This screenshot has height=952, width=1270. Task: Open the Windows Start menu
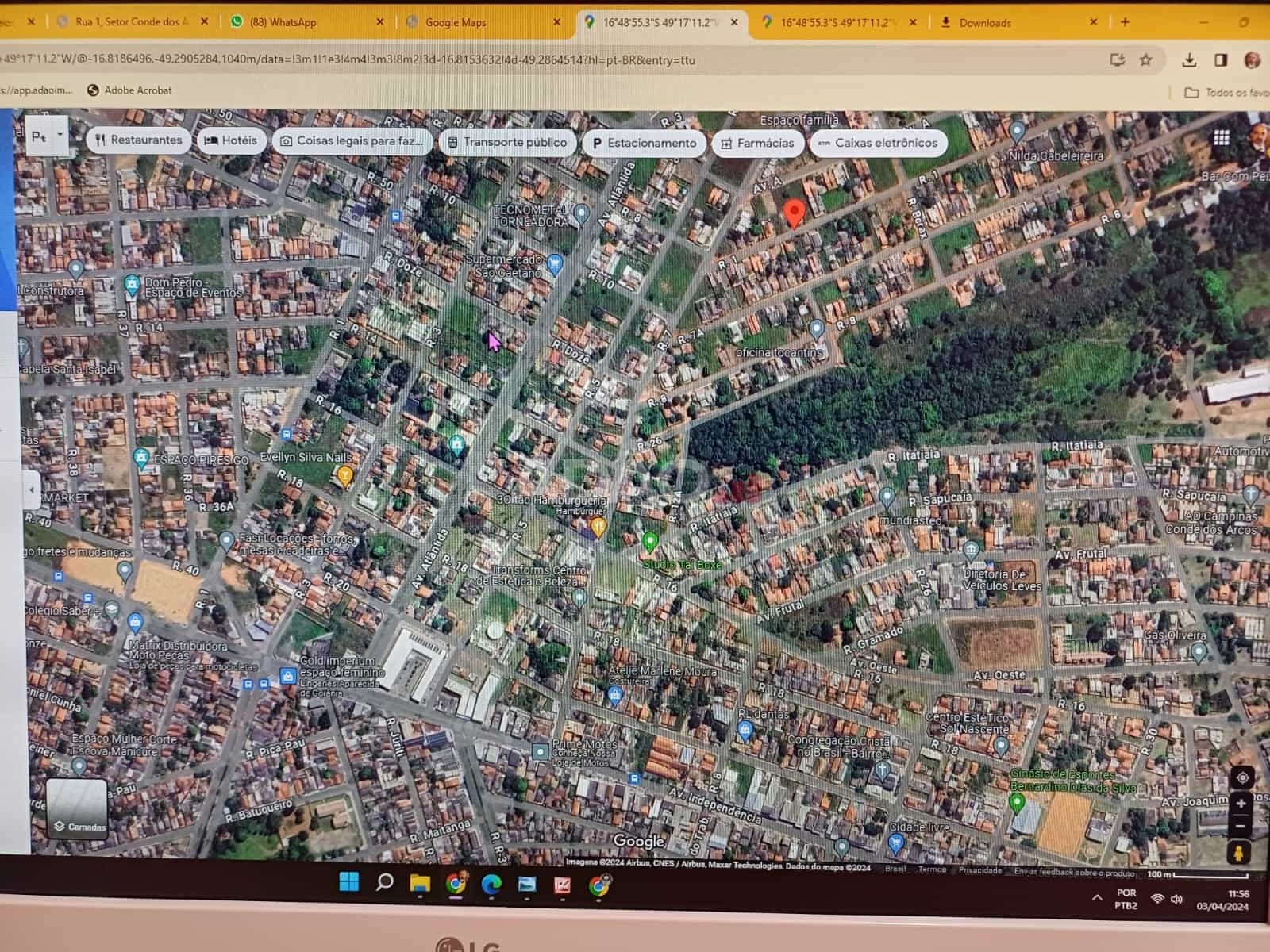[348, 881]
